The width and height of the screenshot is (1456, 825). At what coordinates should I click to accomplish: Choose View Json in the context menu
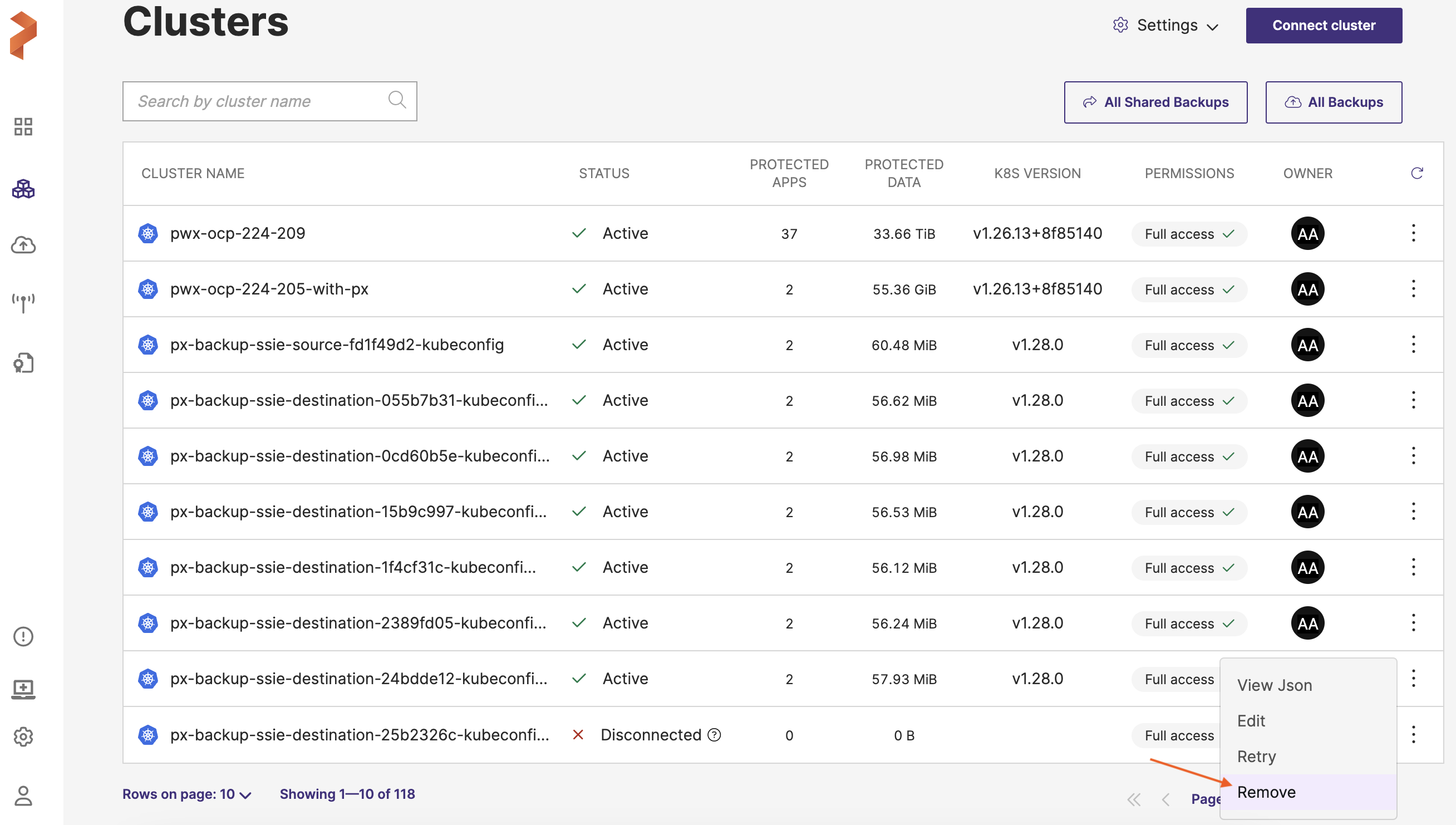[x=1274, y=685]
